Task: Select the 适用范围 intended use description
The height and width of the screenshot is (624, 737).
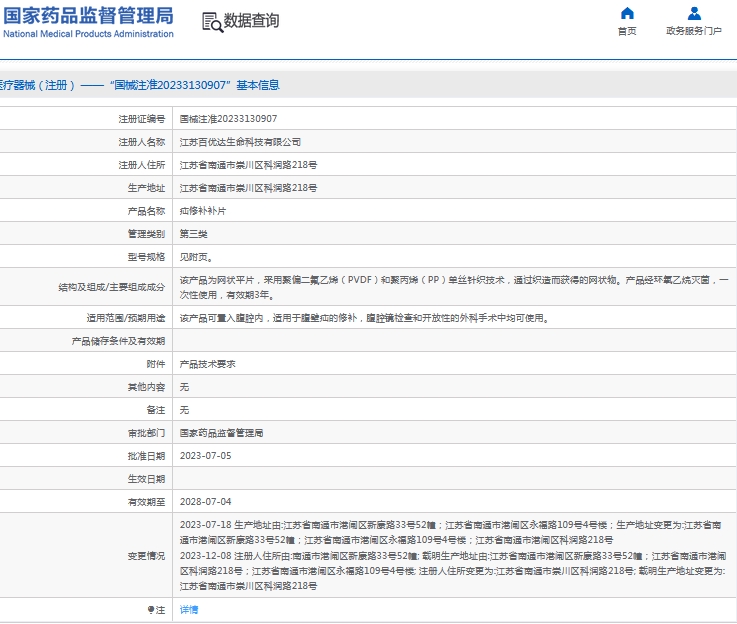Action: pos(365,318)
